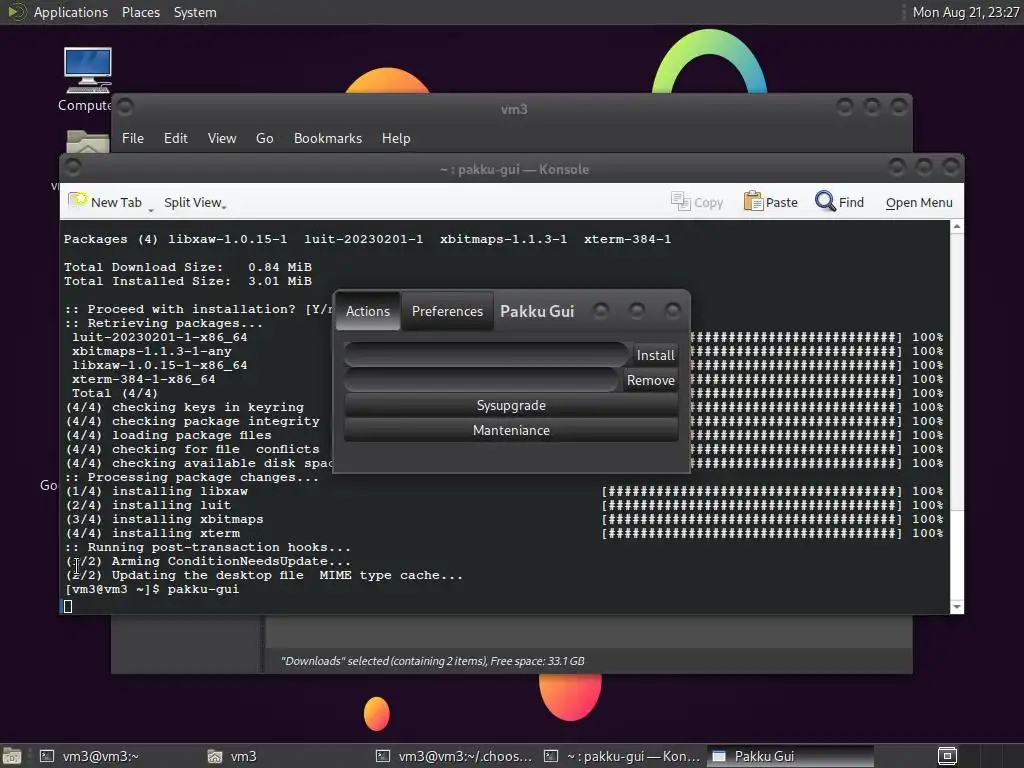Focus the package name field beside Install
Viewport: 1024px width, 768px height.
[487, 355]
